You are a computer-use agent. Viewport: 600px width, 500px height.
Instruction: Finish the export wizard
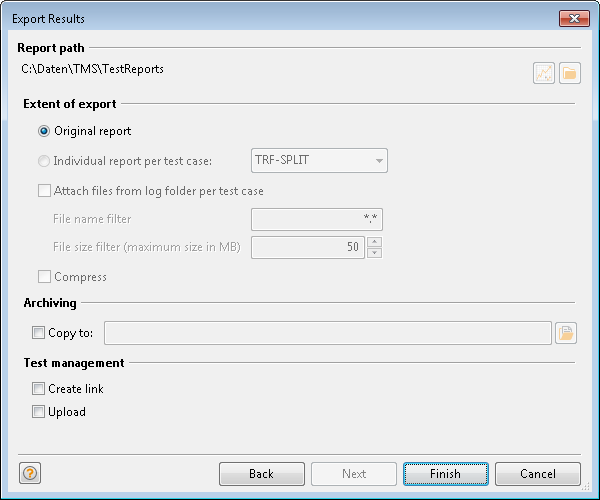tap(445, 474)
